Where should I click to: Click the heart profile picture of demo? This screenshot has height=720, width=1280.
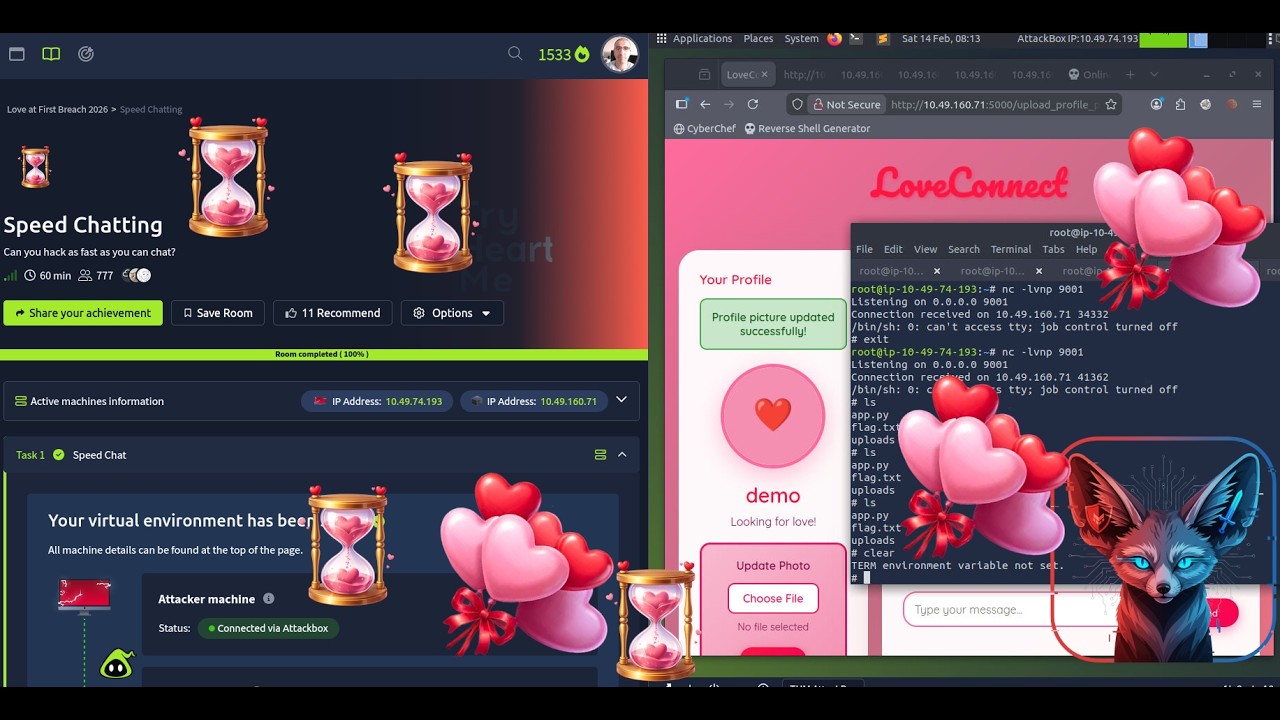point(773,415)
